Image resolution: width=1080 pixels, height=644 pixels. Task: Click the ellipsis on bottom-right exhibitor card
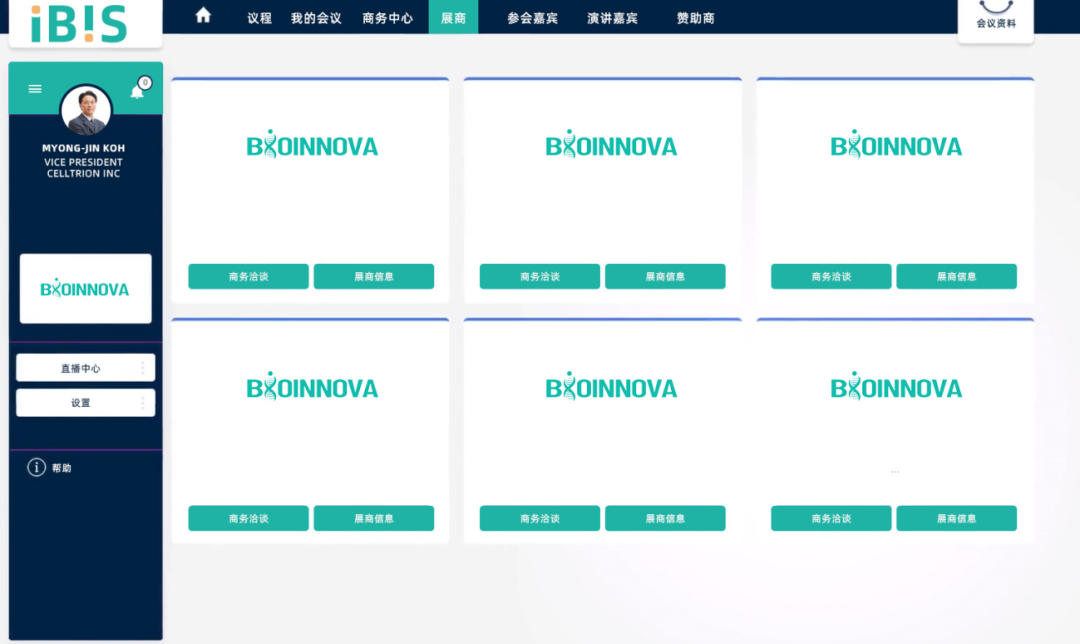click(x=895, y=472)
